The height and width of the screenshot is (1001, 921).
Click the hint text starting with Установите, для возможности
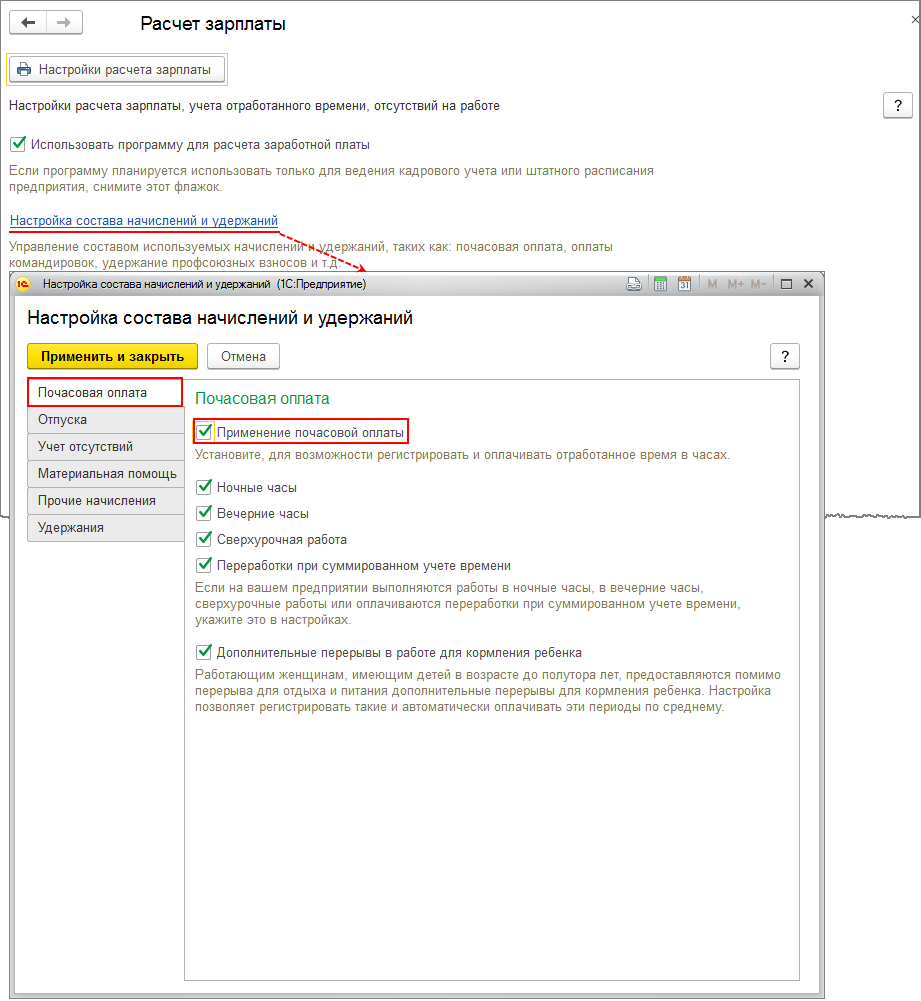(x=462, y=455)
